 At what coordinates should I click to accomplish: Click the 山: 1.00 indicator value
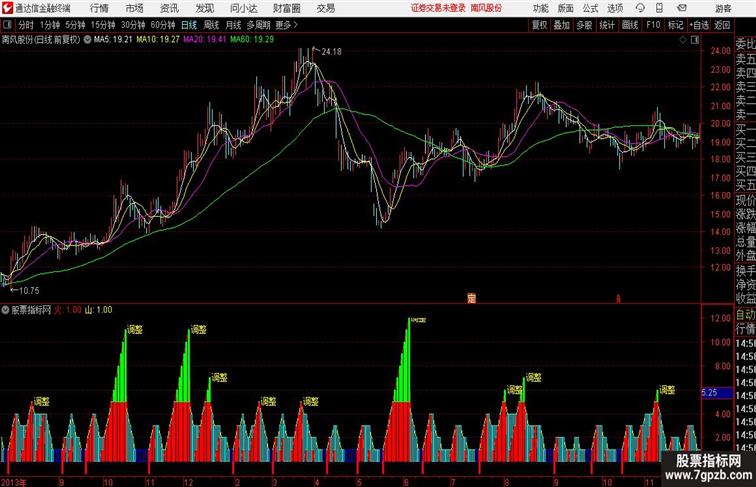[98, 310]
